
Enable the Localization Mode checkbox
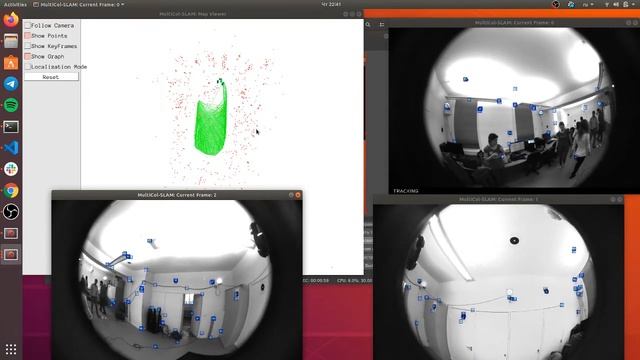28,67
